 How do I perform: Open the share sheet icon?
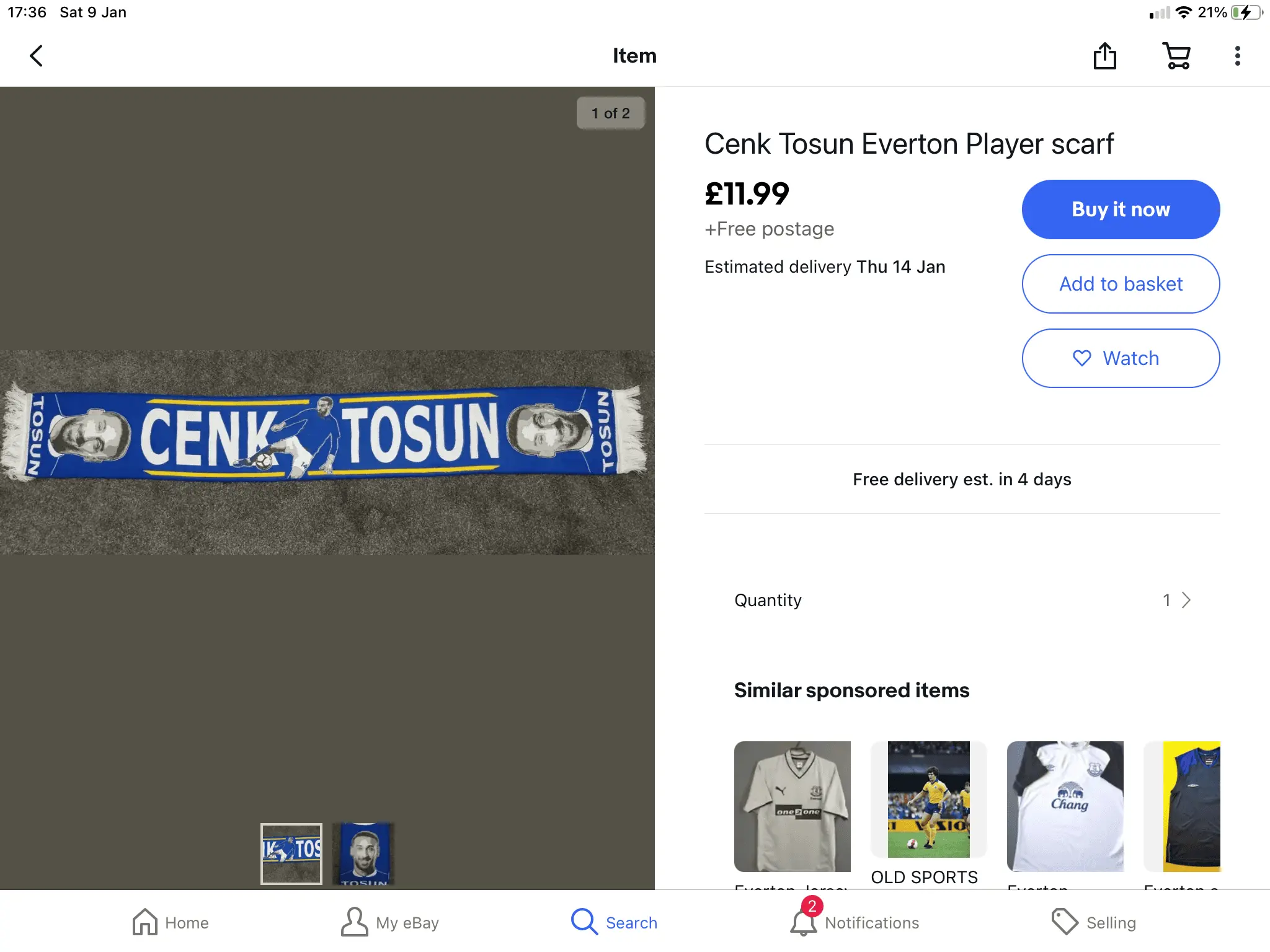click(x=1104, y=56)
